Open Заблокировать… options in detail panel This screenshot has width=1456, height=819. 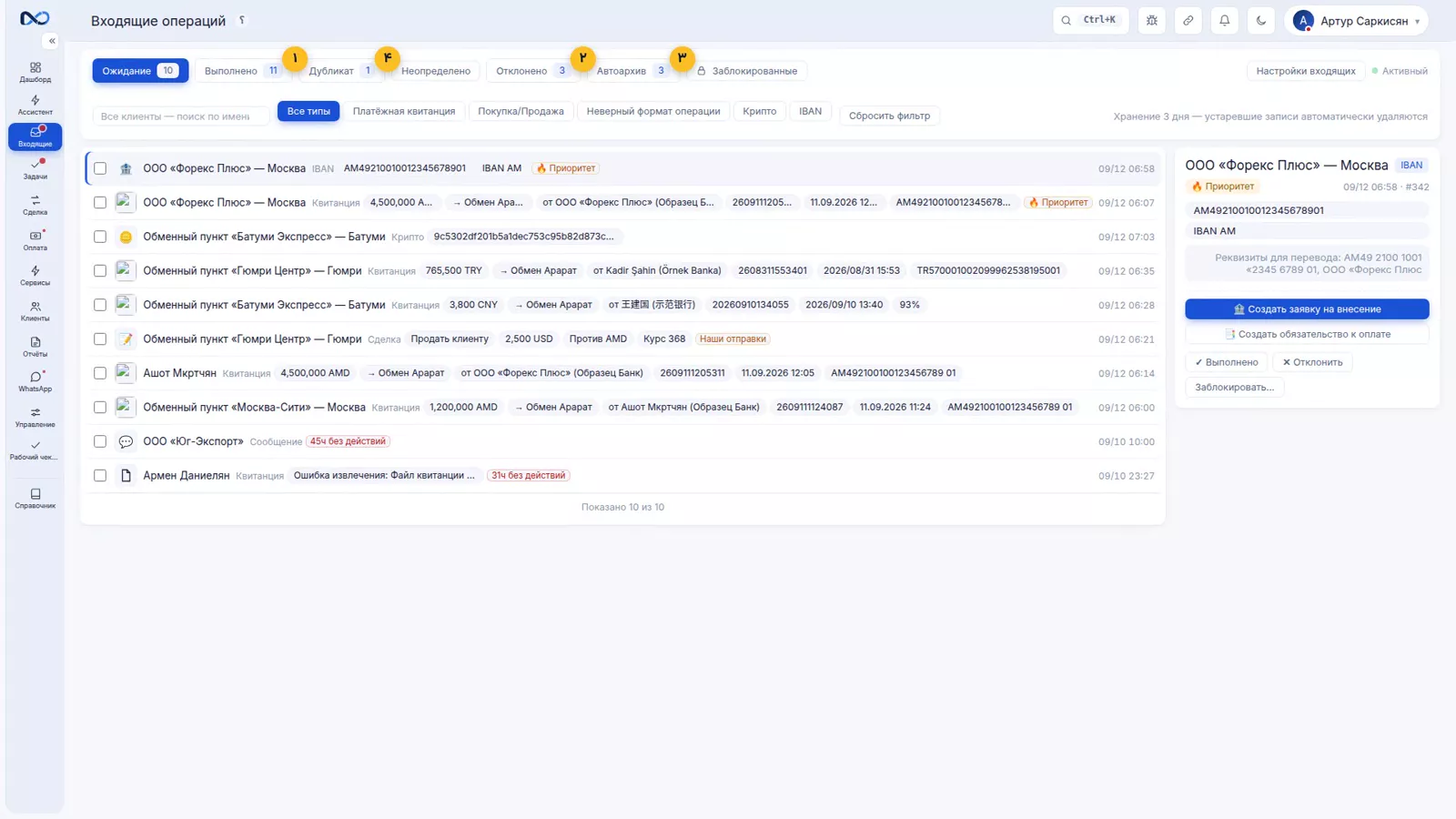[x=1234, y=387]
